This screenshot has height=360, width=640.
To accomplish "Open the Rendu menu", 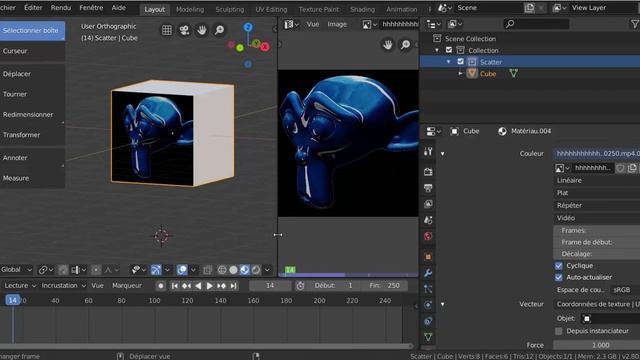I will [61, 8].
